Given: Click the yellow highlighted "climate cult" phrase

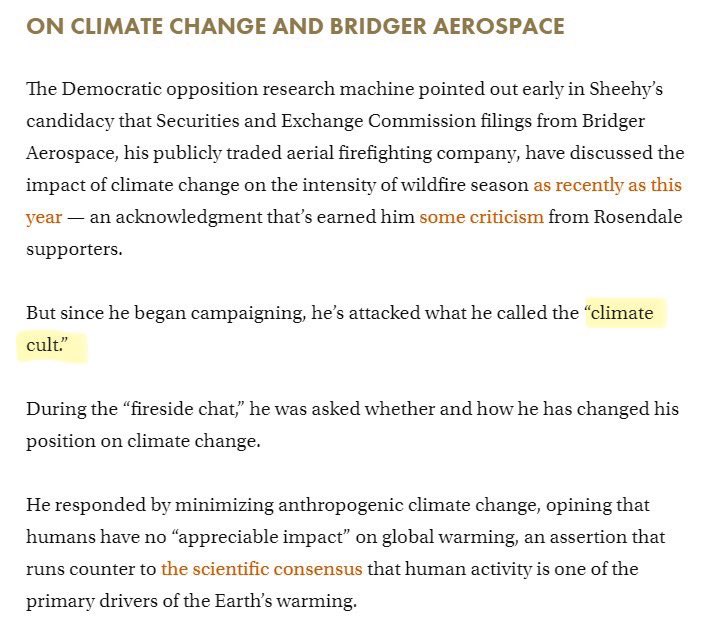Looking at the screenshot, I should (622, 313).
